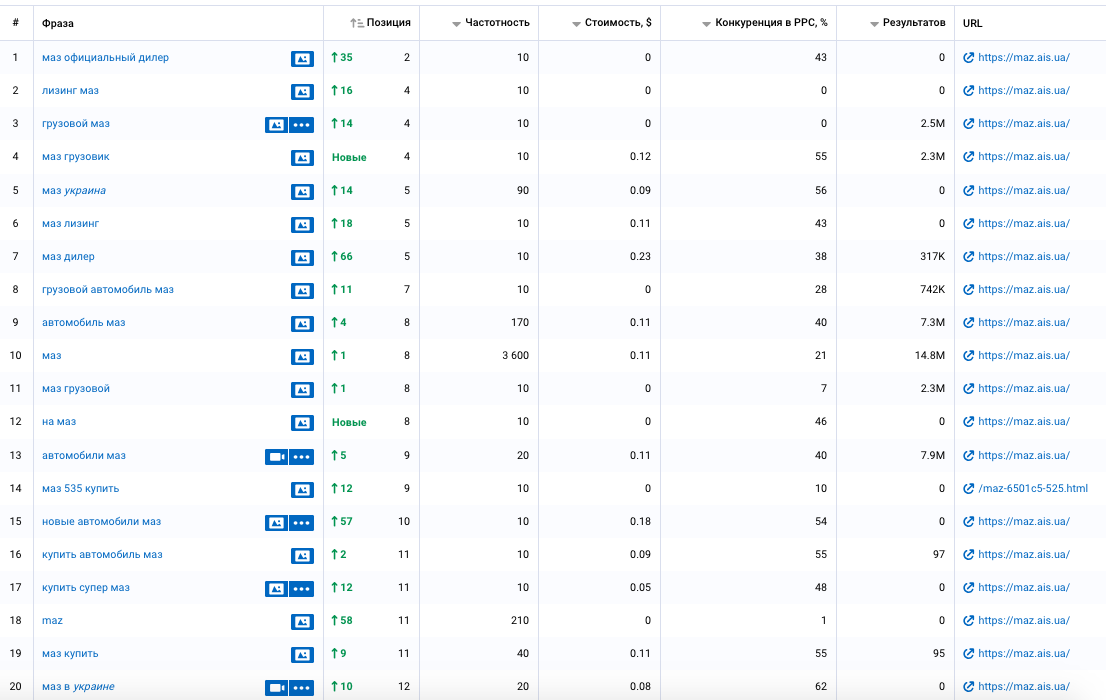The width and height of the screenshot is (1106, 700).
Task: Open the keyword лизинг маз
Action: pyautogui.click(x=71, y=90)
